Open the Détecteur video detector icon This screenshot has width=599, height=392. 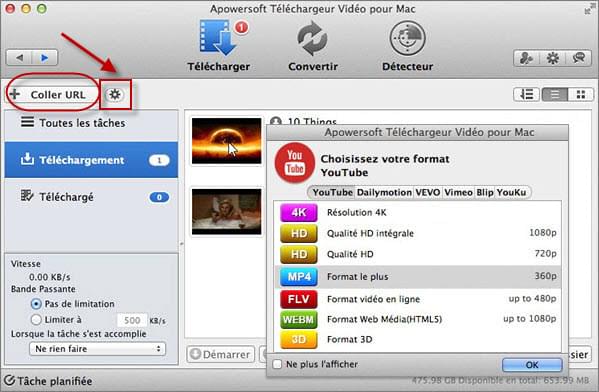point(407,38)
